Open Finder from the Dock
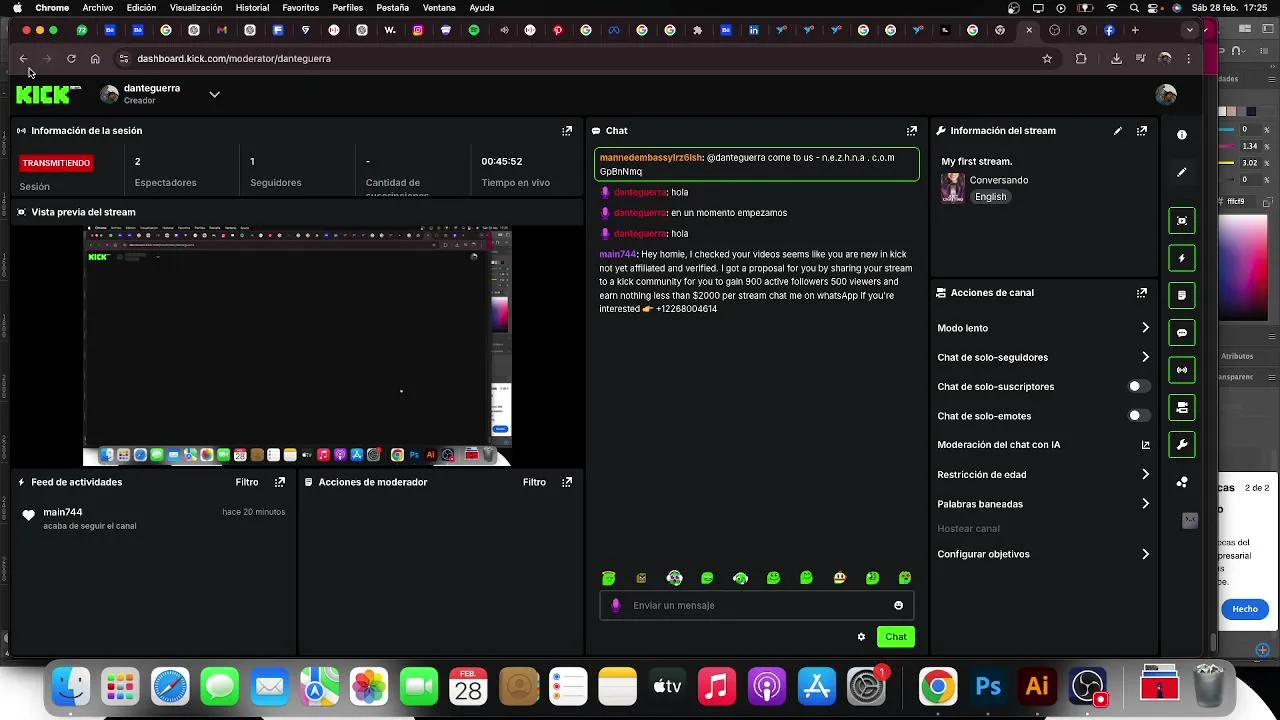The height and width of the screenshot is (720, 1280). (71, 687)
